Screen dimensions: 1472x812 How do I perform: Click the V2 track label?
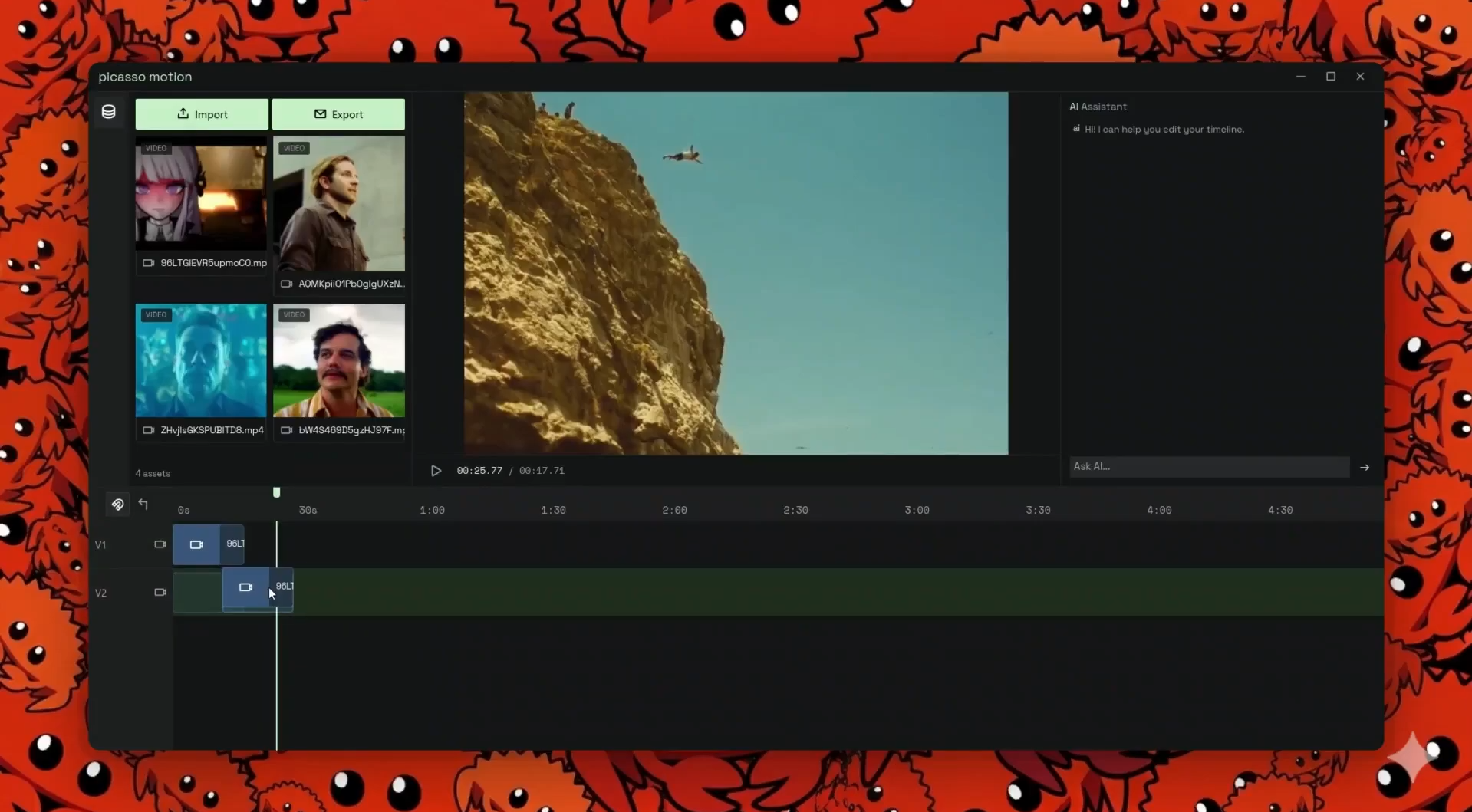click(x=100, y=593)
